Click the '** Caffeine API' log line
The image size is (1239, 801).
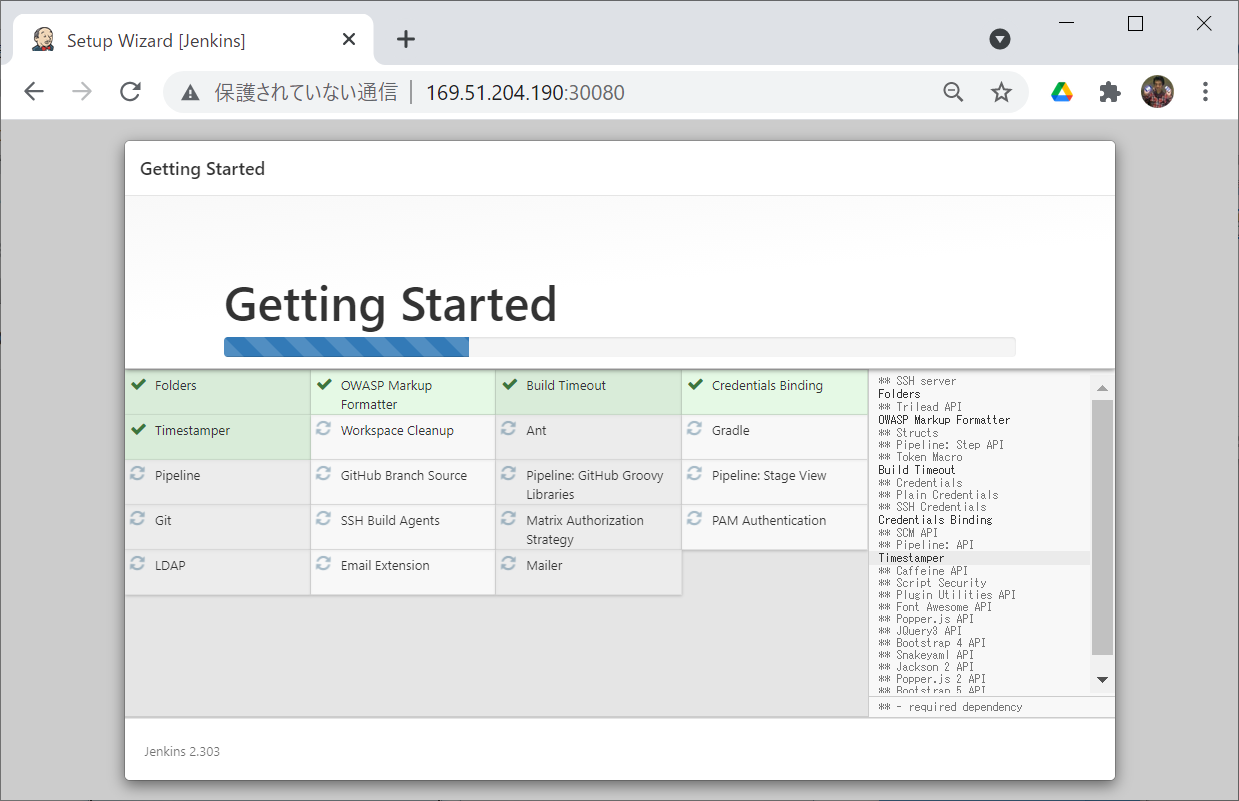[923, 570]
